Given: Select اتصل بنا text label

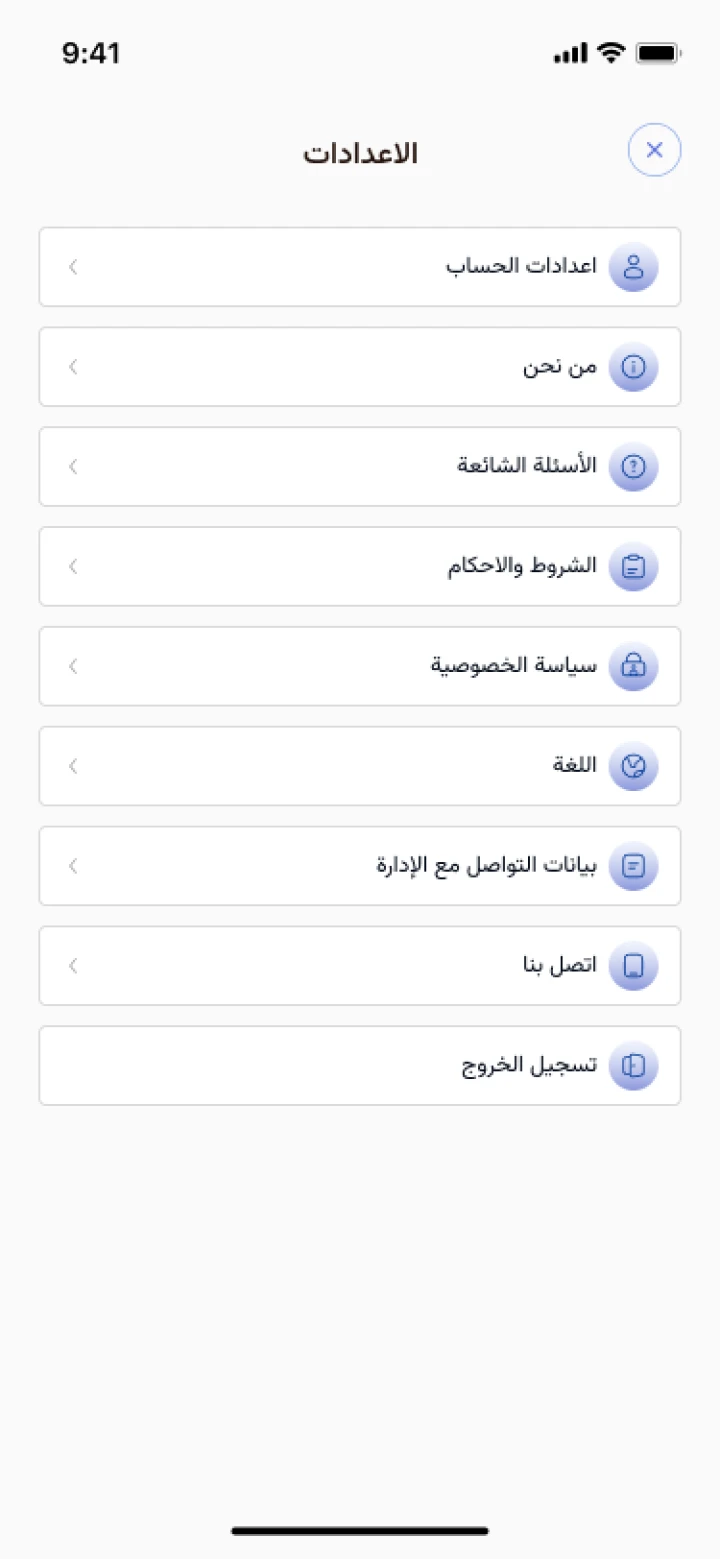Looking at the screenshot, I should pyautogui.click(x=558, y=966).
